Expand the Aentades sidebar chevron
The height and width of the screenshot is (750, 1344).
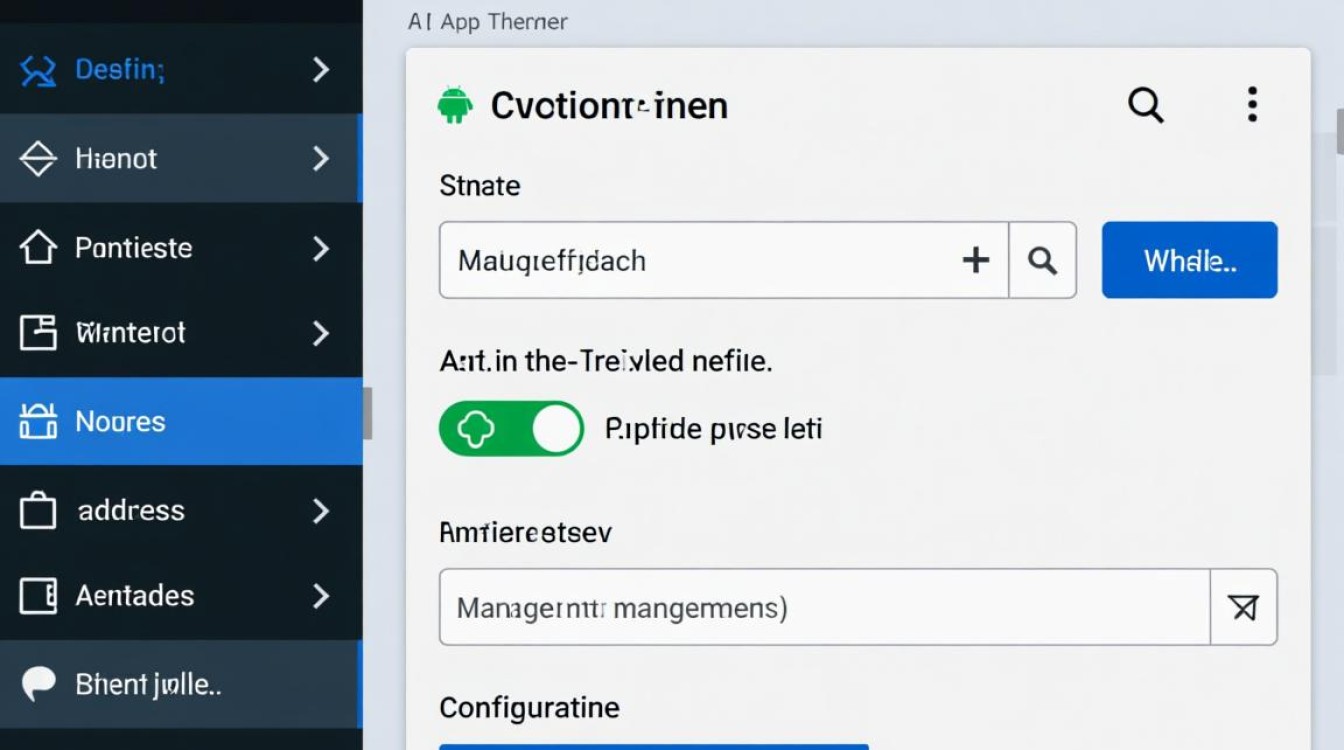point(320,596)
